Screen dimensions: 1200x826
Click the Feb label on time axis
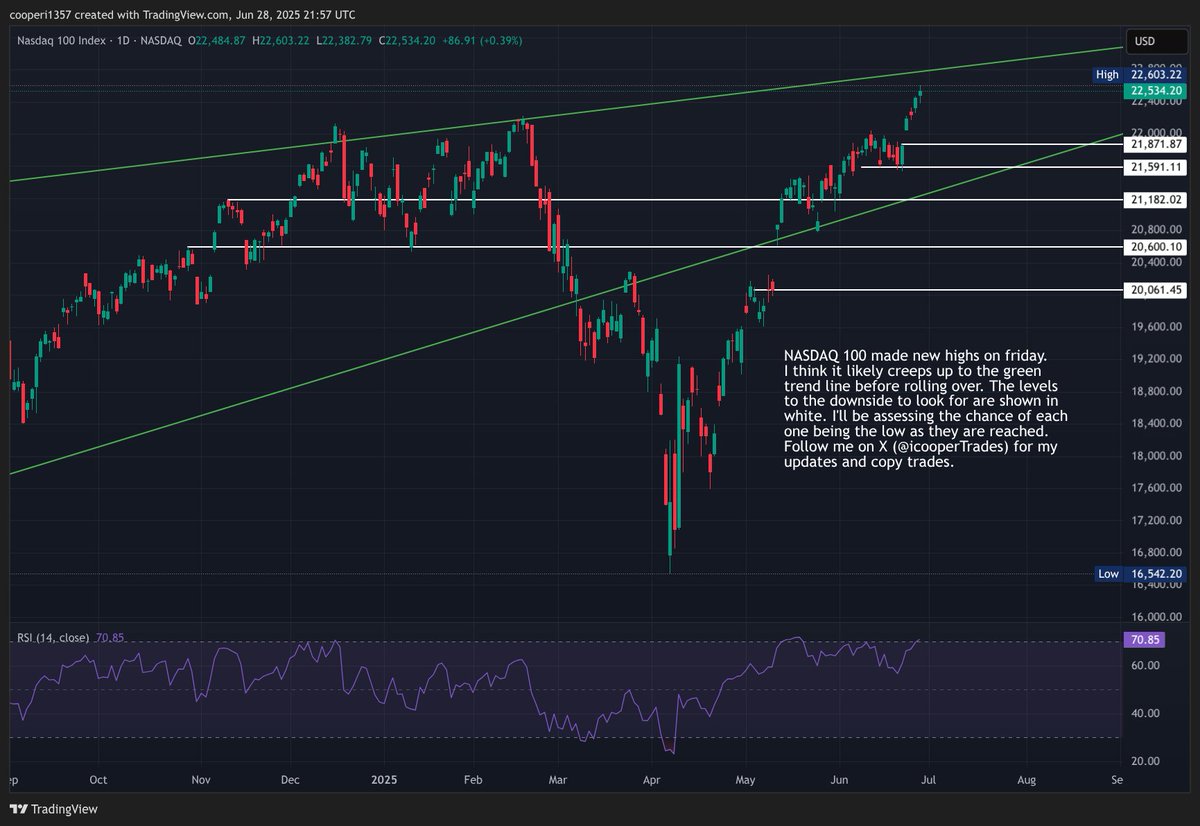474,778
